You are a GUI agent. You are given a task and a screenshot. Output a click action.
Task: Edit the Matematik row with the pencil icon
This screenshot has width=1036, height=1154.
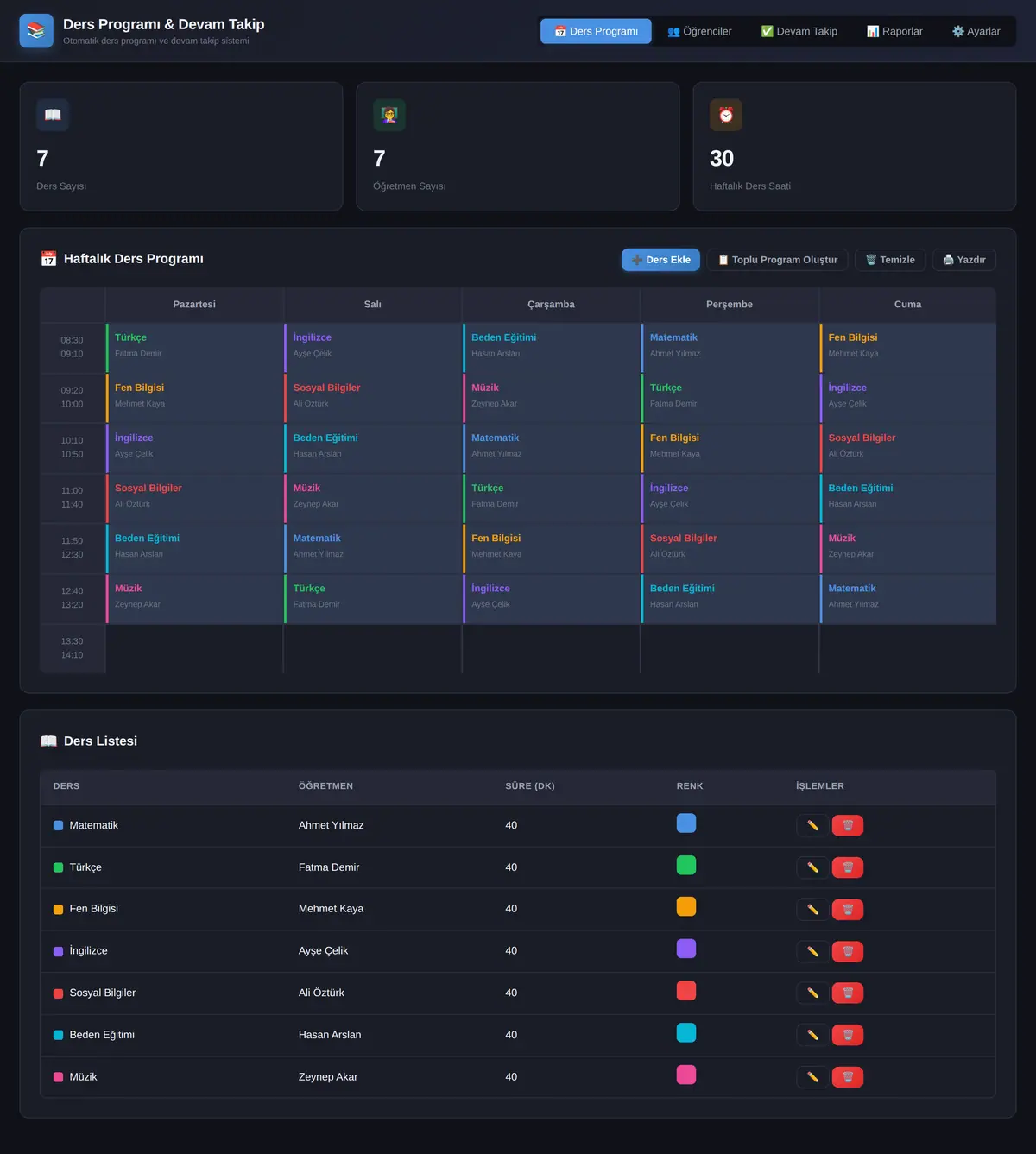pos(812,826)
